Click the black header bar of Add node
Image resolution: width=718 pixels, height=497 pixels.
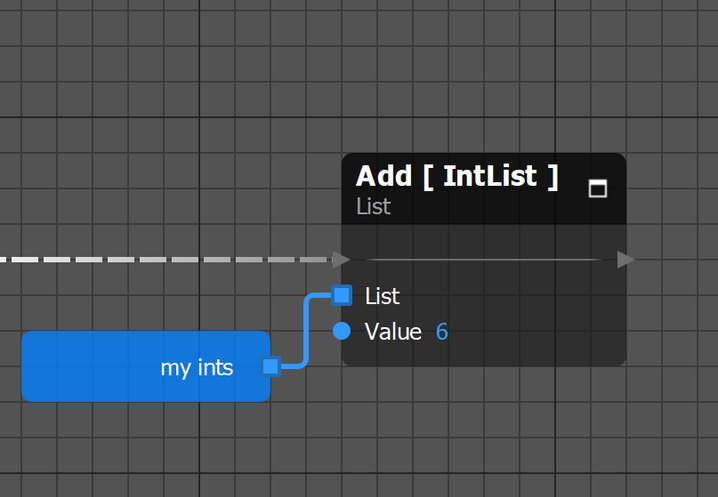(x=484, y=189)
